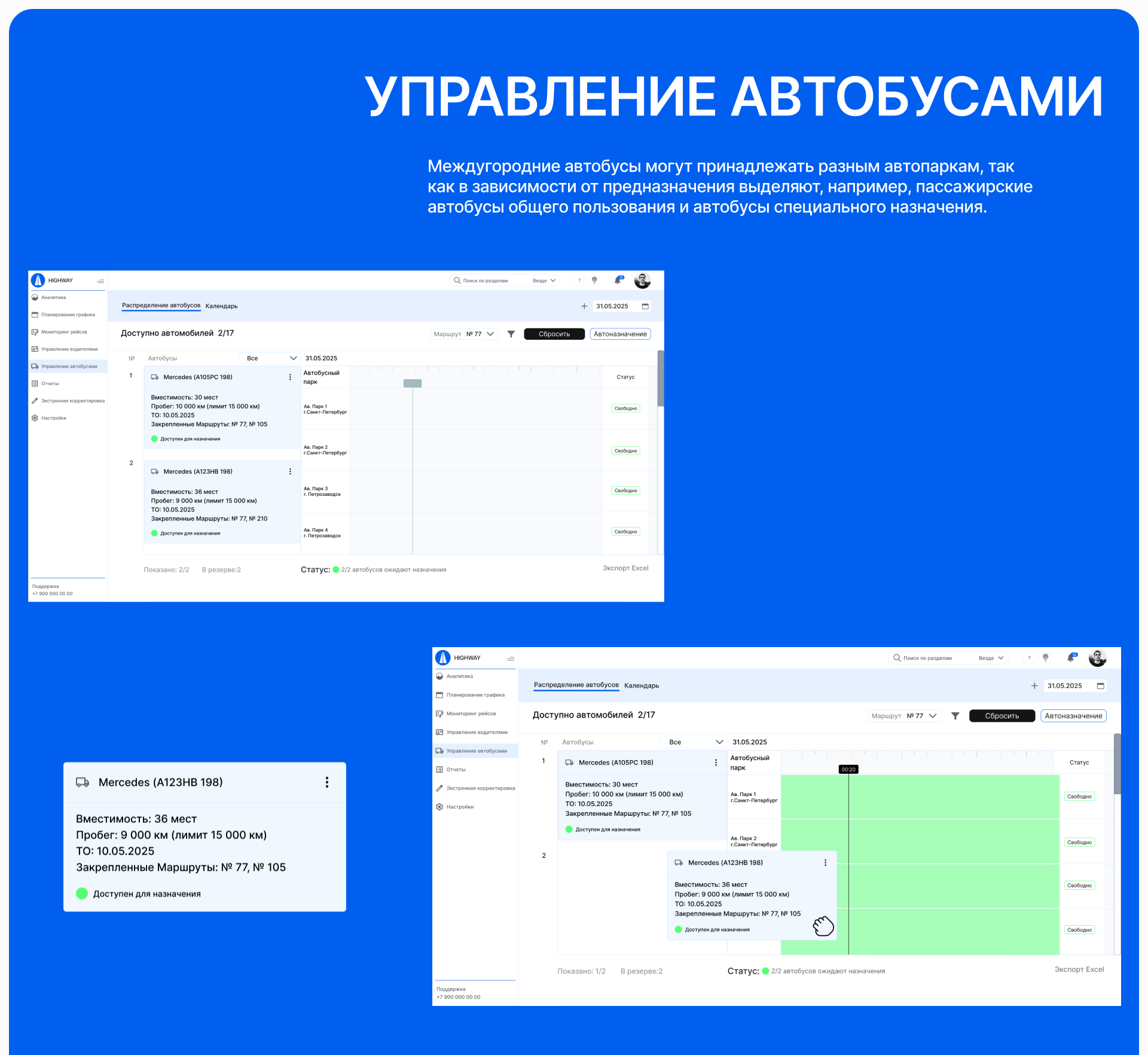Open three-dot menu of Mercedes (A105PC 198) in the upper window
The height and width of the screenshot is (1055, 1148).
tap(291, 377)
